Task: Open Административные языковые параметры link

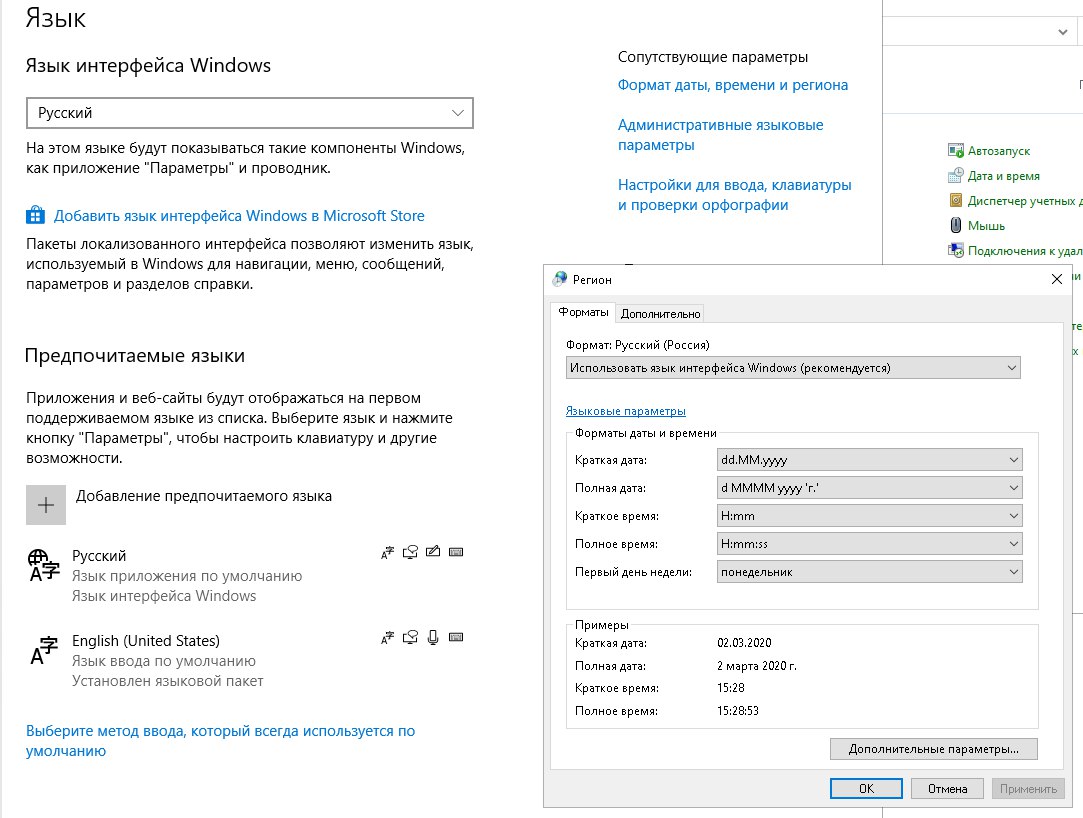Action: tap(720, 135)
